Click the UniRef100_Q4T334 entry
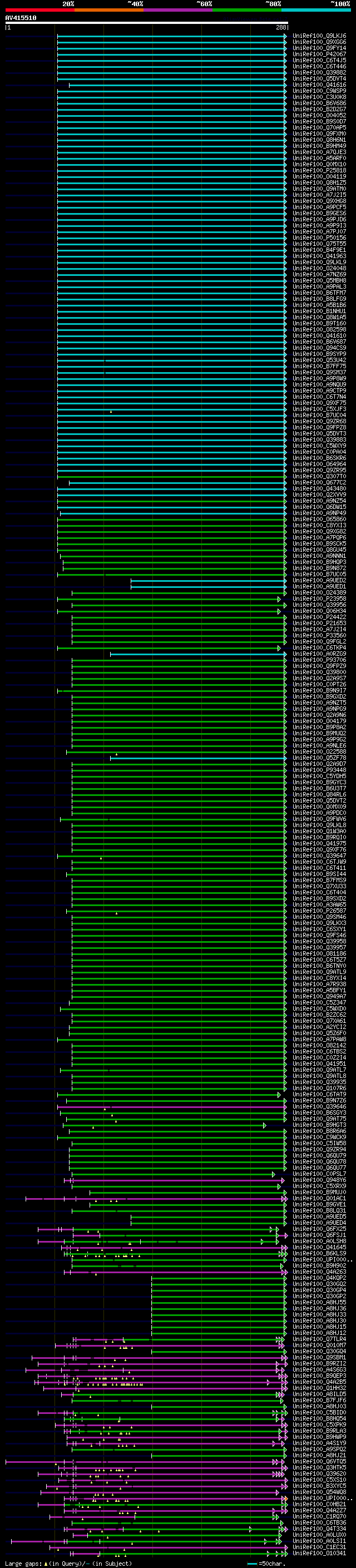The height and width of the screenshot is (1568, 356). pyautogui.click(x=319, y=1529)
